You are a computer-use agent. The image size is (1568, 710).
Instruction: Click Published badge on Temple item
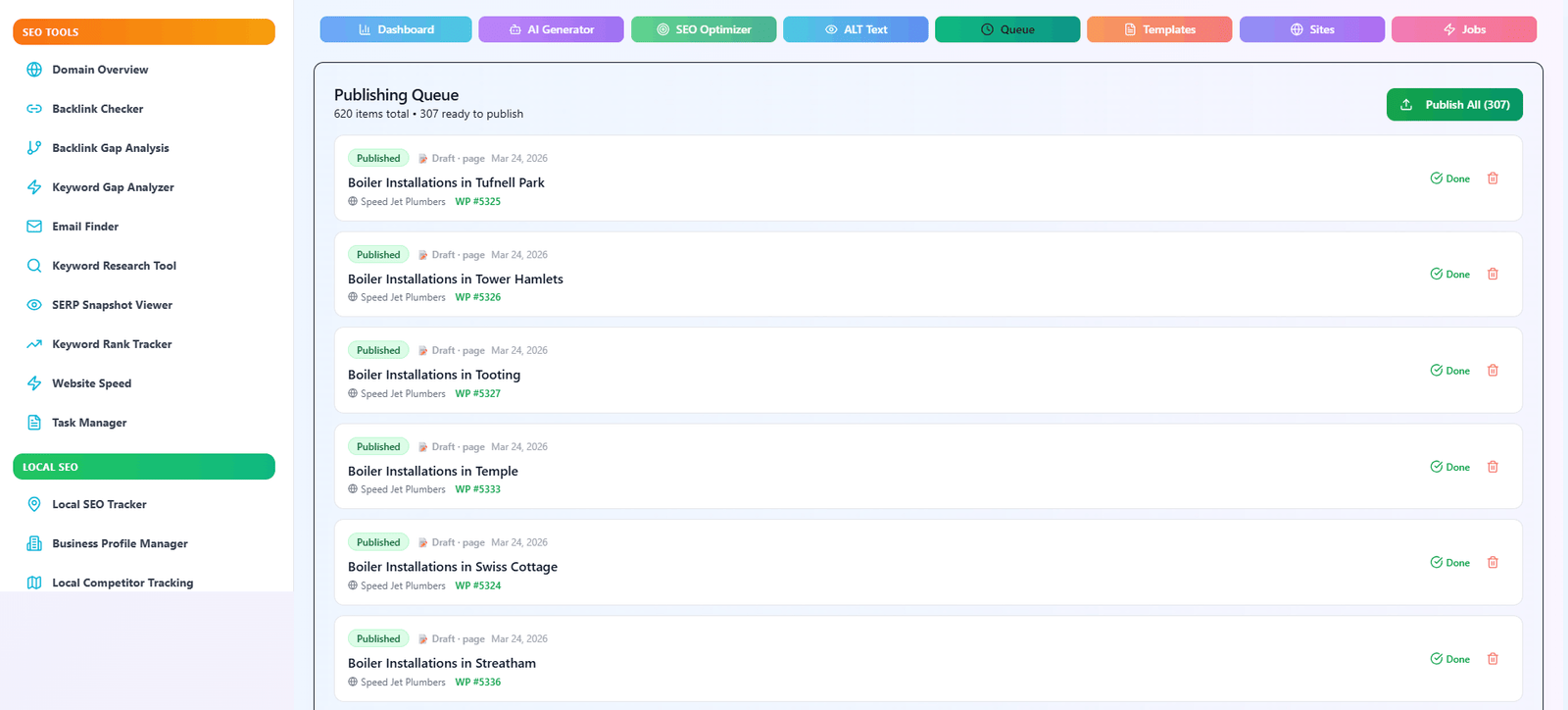pyautogui.click(x=378, y=446)
